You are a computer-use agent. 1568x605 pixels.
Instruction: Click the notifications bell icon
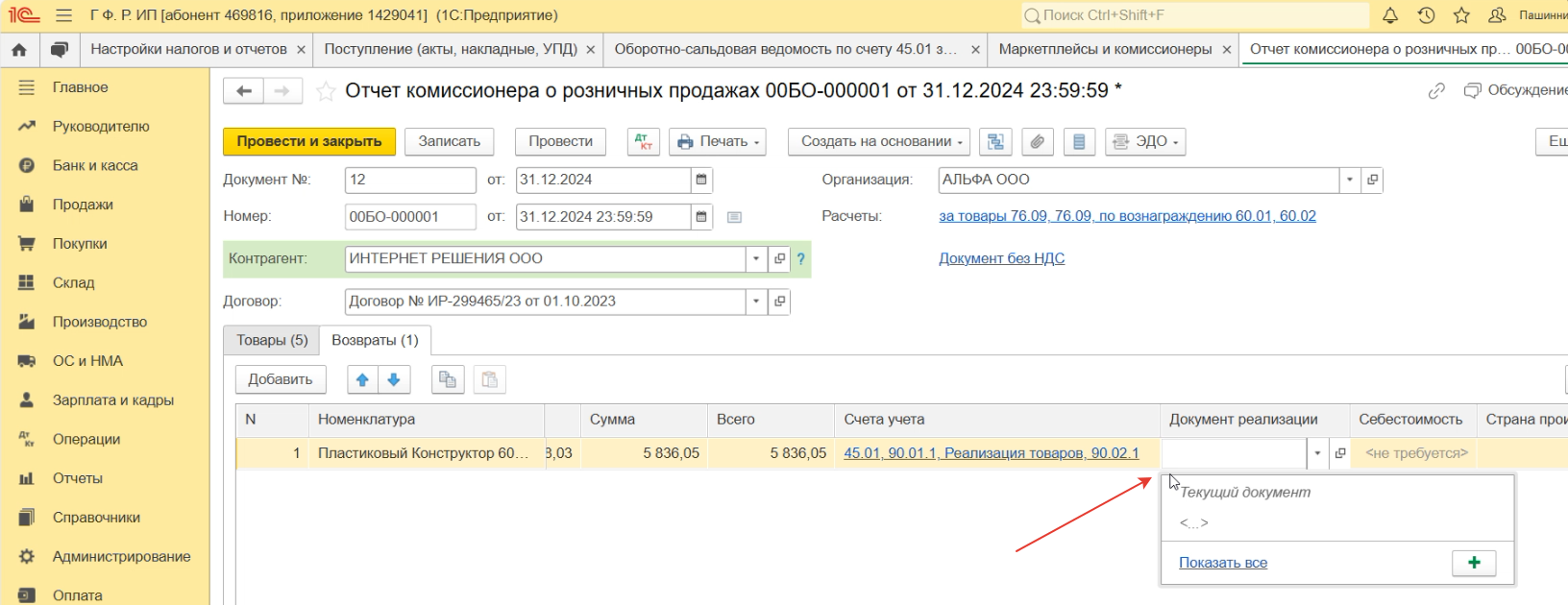click(x=1390, y=15)
